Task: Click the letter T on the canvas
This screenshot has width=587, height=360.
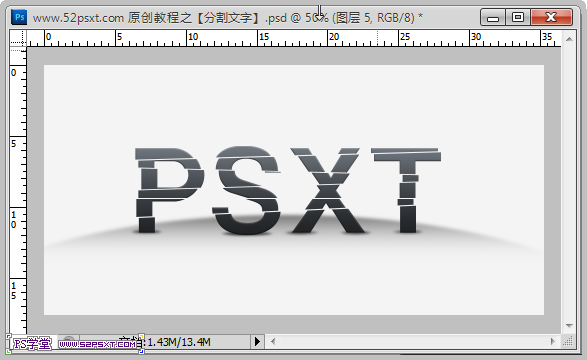Action: [406, 190]
